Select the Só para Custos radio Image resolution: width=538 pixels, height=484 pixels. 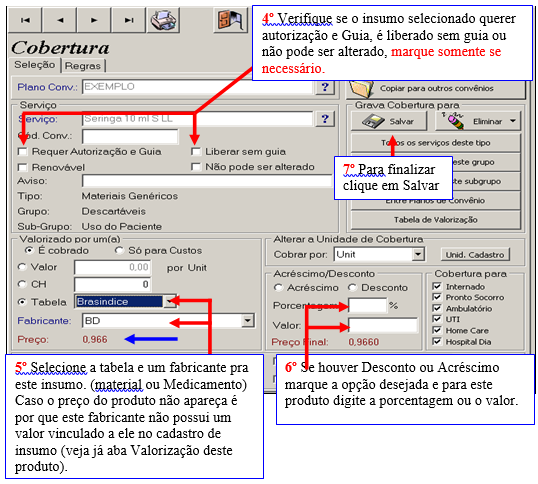119,251
